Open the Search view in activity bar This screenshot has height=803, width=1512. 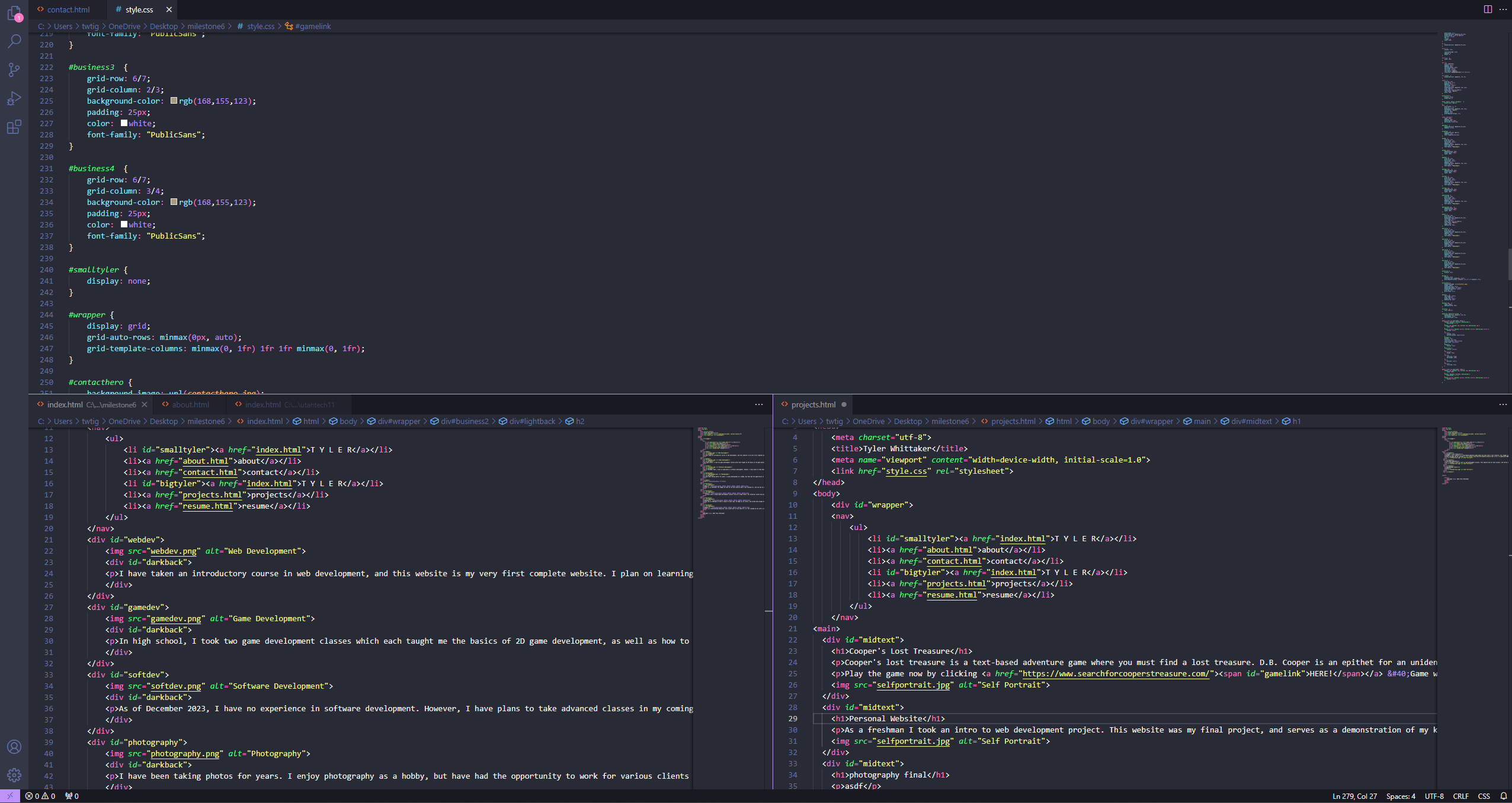pos(14,41)
